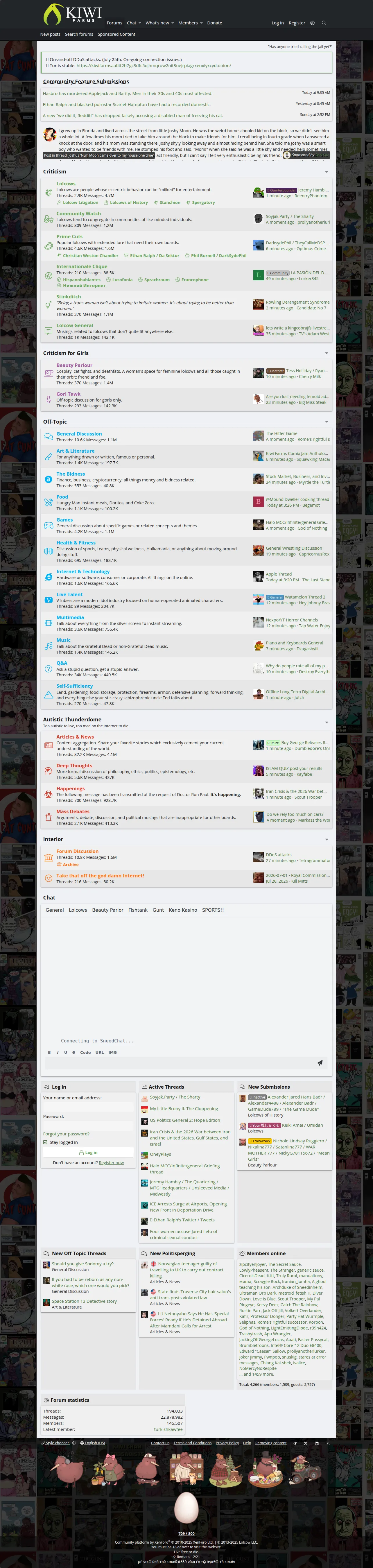Open Donate in the navigation bar
Screen dimensions: 373x1568
click(214, 23)
